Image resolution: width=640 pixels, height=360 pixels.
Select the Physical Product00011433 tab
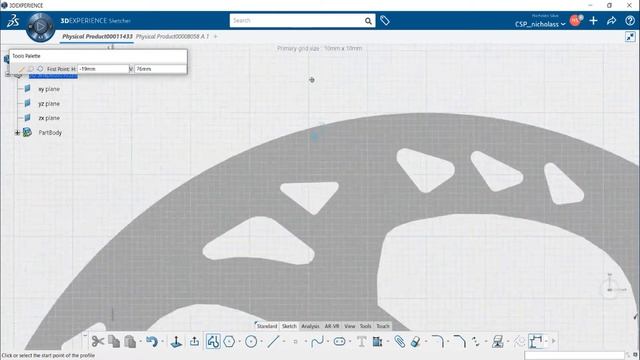(x=97, y=37)
